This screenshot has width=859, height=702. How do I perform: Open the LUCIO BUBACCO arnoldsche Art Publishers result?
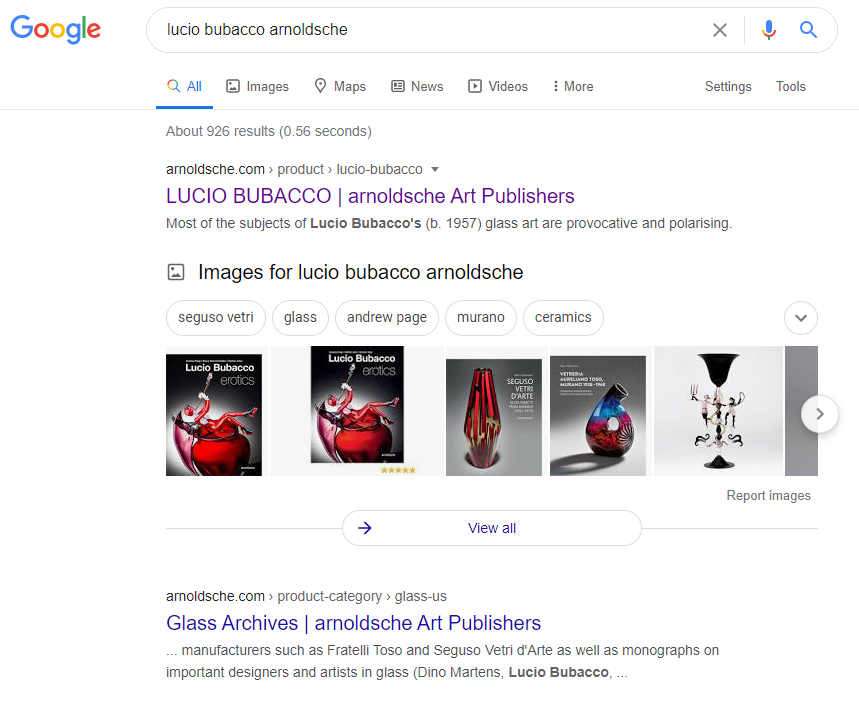(370, 196)
